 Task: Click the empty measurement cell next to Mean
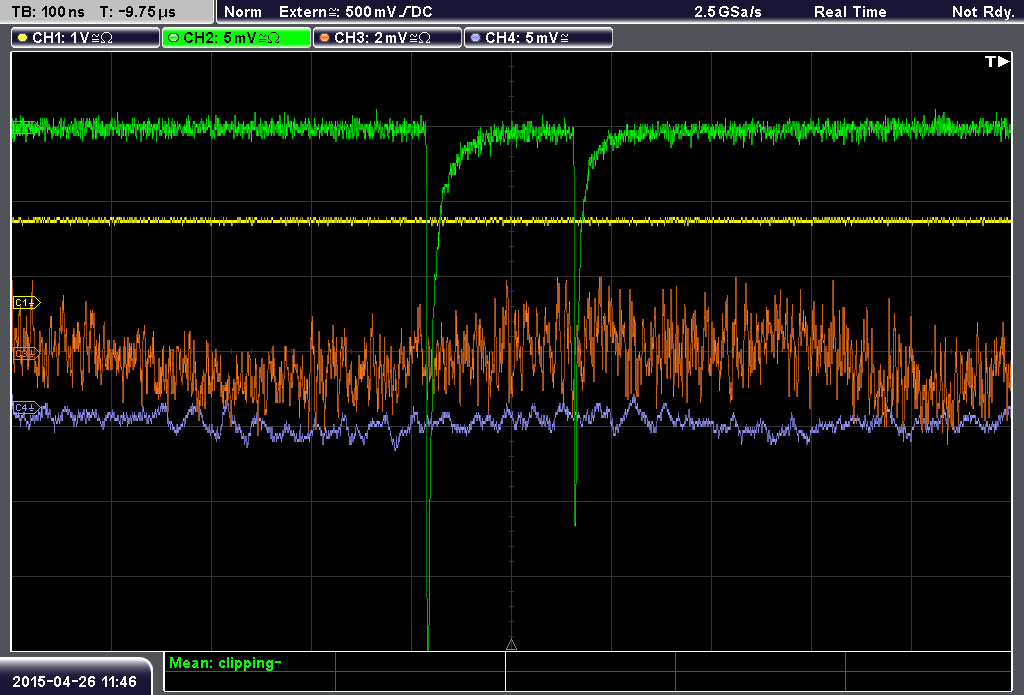coord(420,662)
